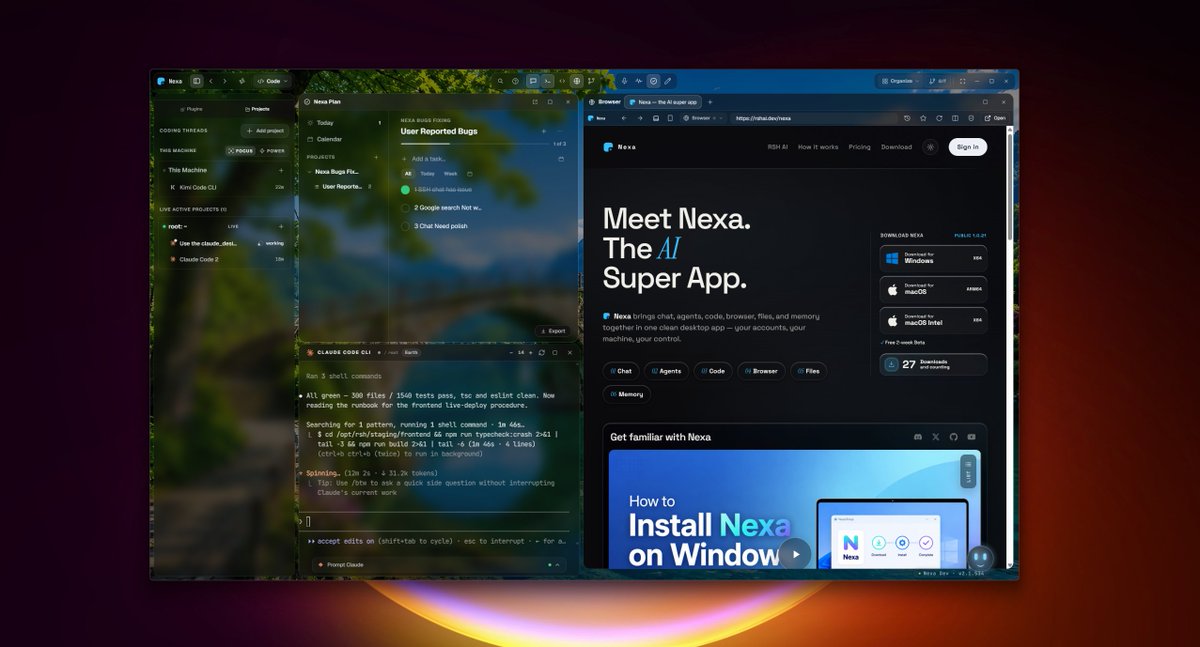Go forward with the top bar right arrow
Image resolution: width=1200 pixels, height=647 pixels.
pyautogui.click(x=225, y=81)
